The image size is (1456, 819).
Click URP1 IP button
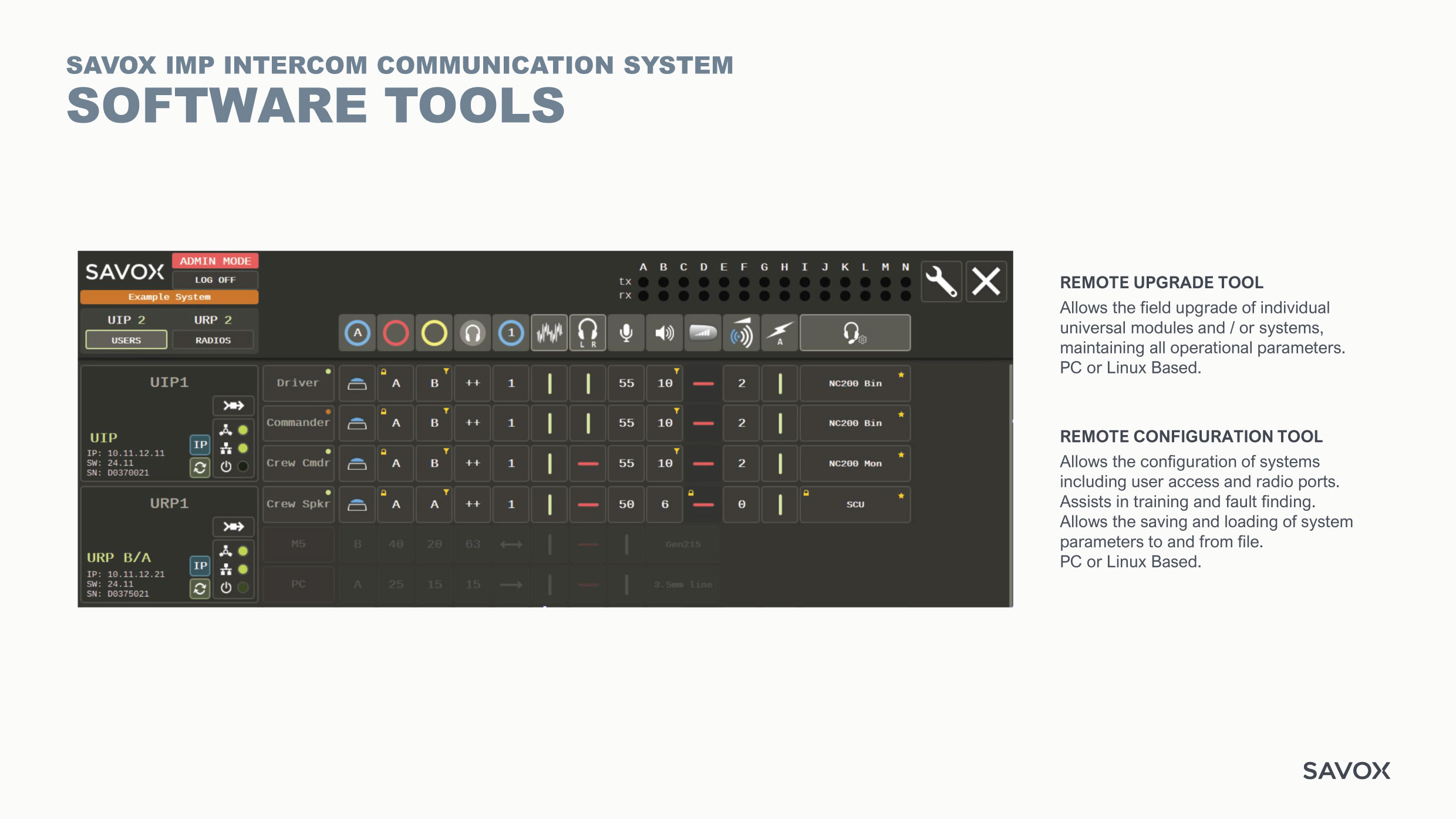click(x=200, y=565)
